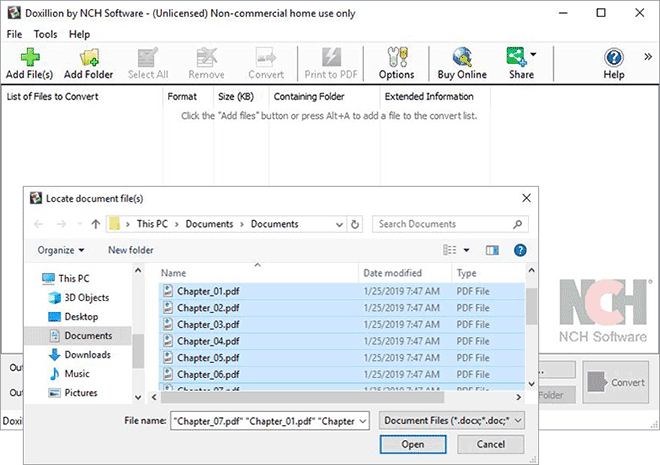Viewport: 660px width, 465px height.
Task: Click the Buy Online toolbar icon
Action: point(462,64)
